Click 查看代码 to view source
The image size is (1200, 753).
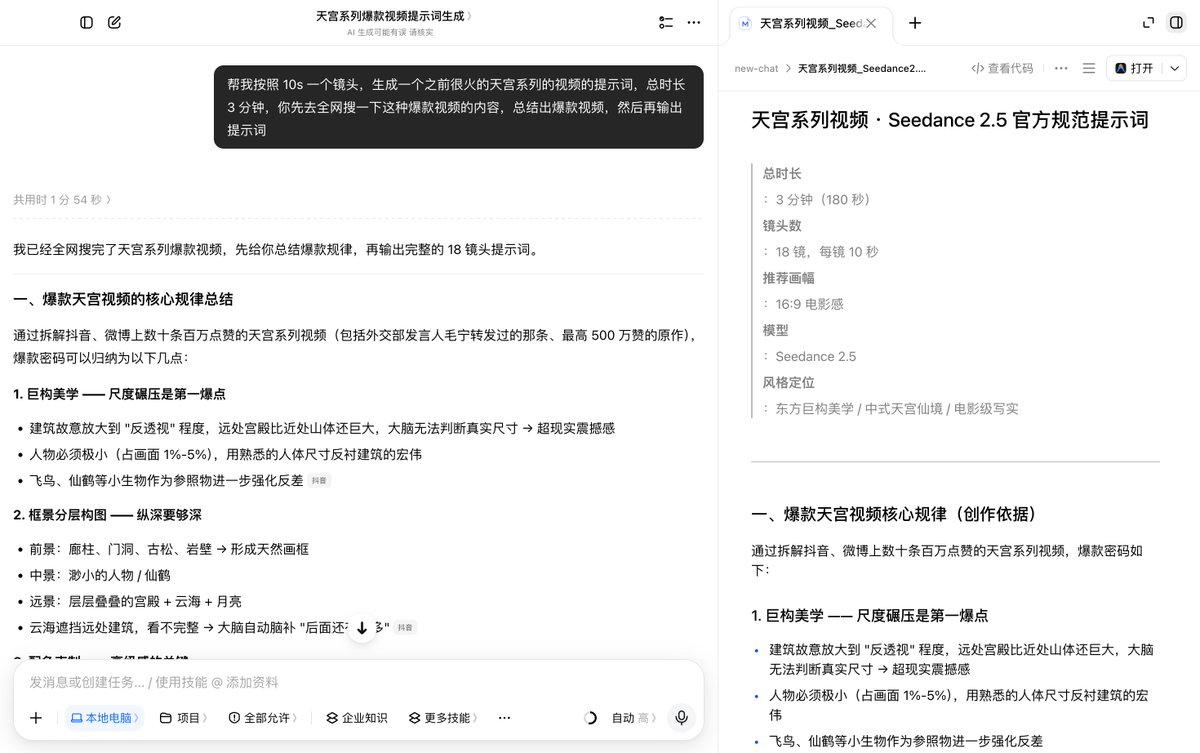(1002, 68)
